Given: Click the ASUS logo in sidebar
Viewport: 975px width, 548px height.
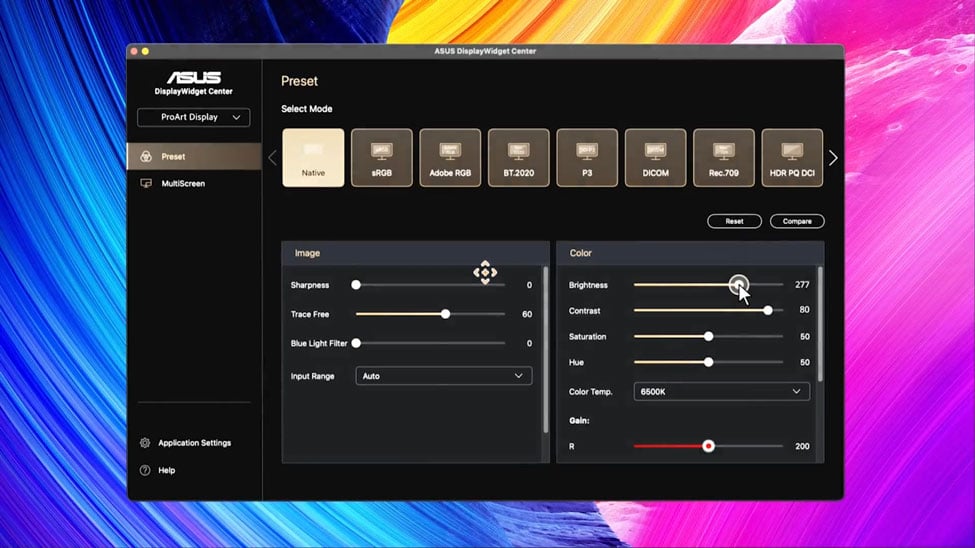Looking at the screenshot, I should point(193,78).
